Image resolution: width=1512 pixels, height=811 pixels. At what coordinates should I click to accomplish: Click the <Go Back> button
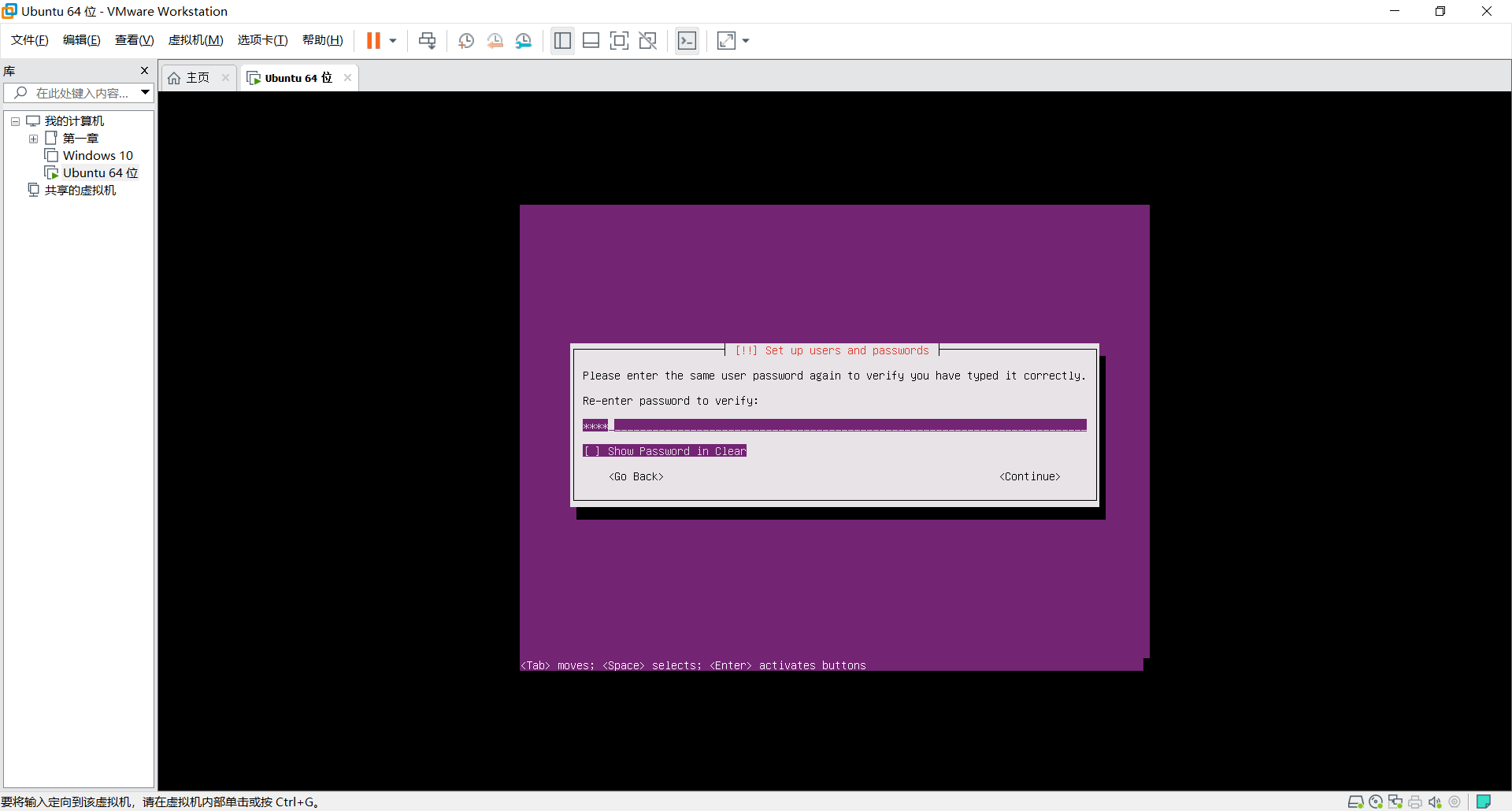[x=636, y=476]
